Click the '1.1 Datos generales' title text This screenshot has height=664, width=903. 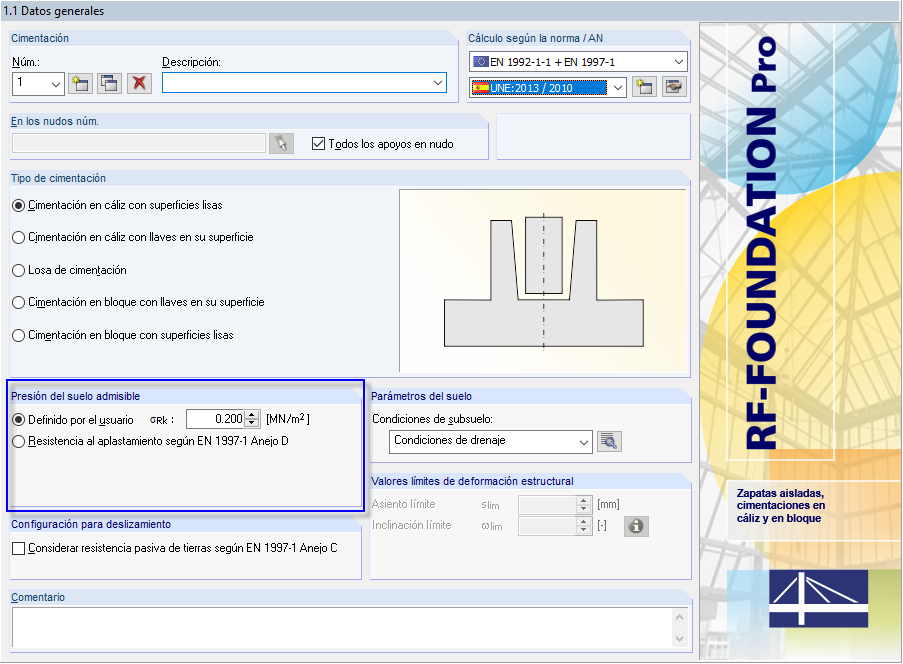(x=54, y=11)
